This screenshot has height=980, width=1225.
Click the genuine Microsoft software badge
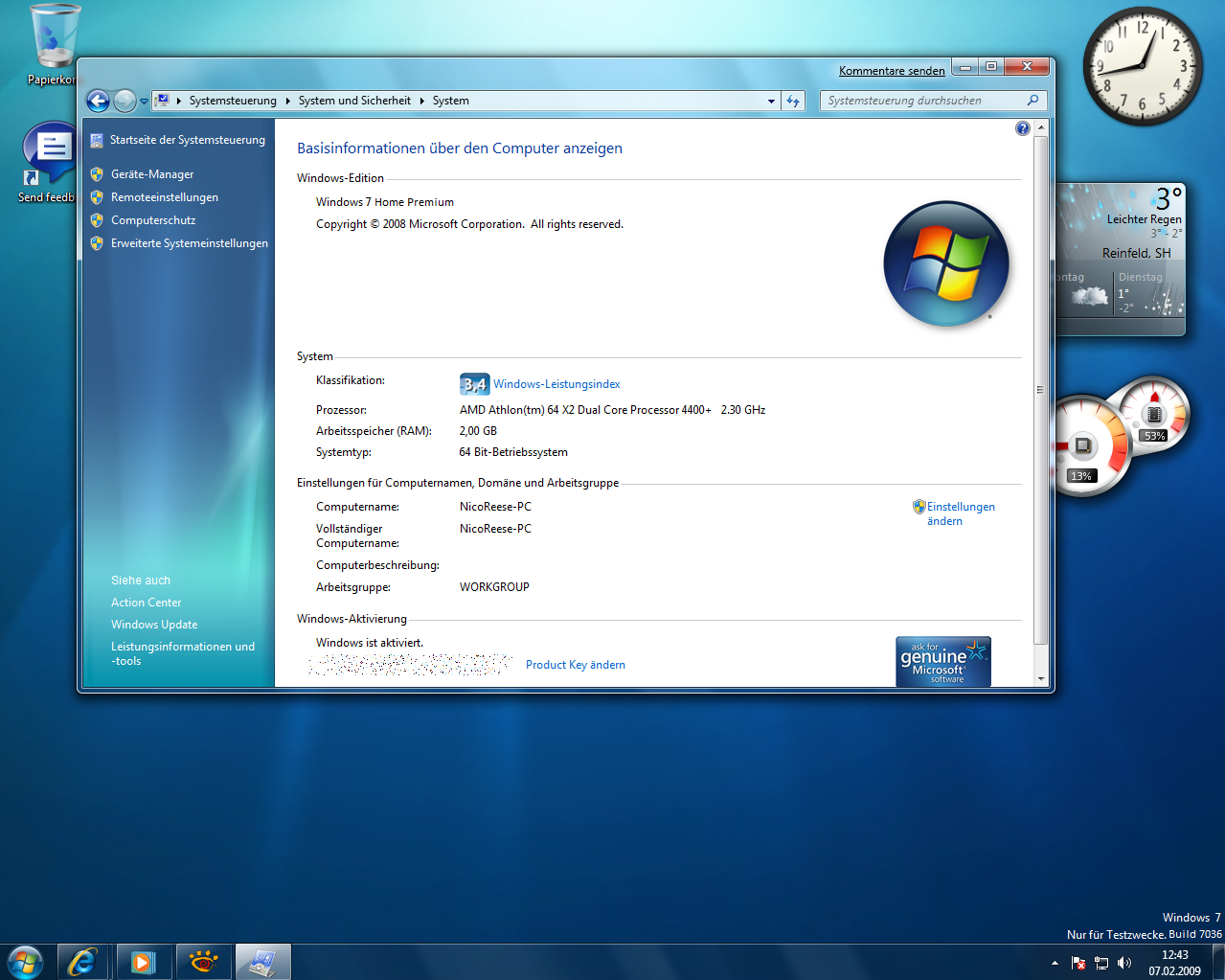pos(943,661)
